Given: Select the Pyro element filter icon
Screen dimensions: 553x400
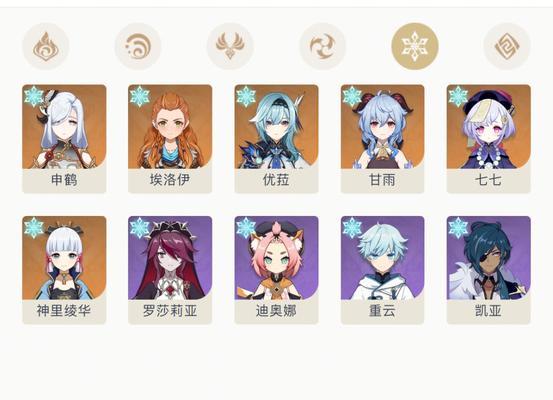Looking at the screenshot, I should coord(46,46).
